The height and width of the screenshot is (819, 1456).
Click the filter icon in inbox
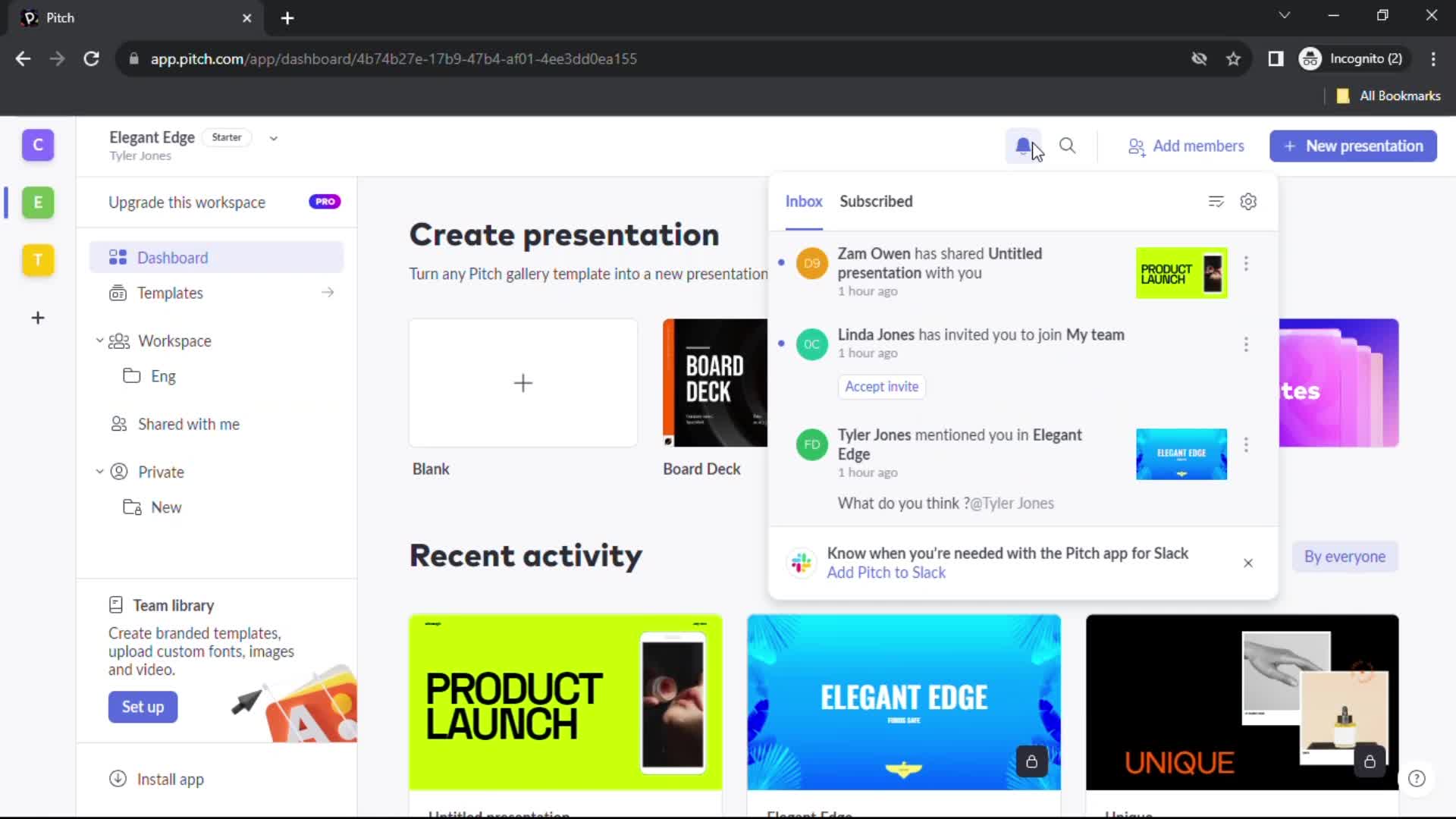1216,201
